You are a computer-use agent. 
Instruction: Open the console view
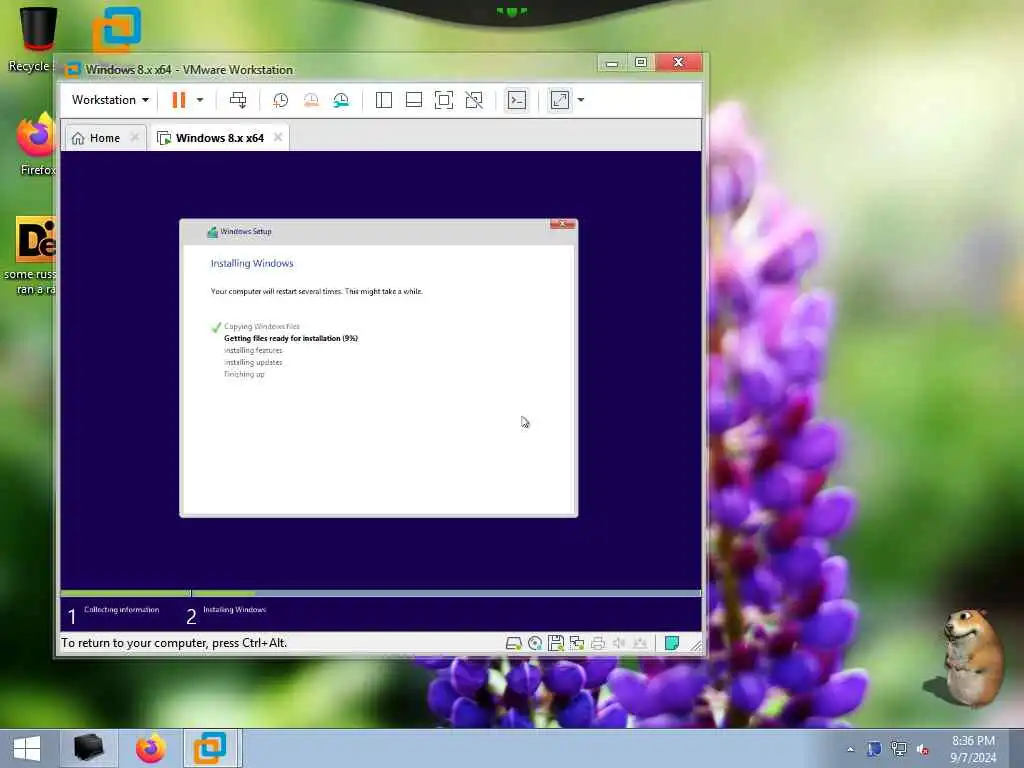[517, 100]
